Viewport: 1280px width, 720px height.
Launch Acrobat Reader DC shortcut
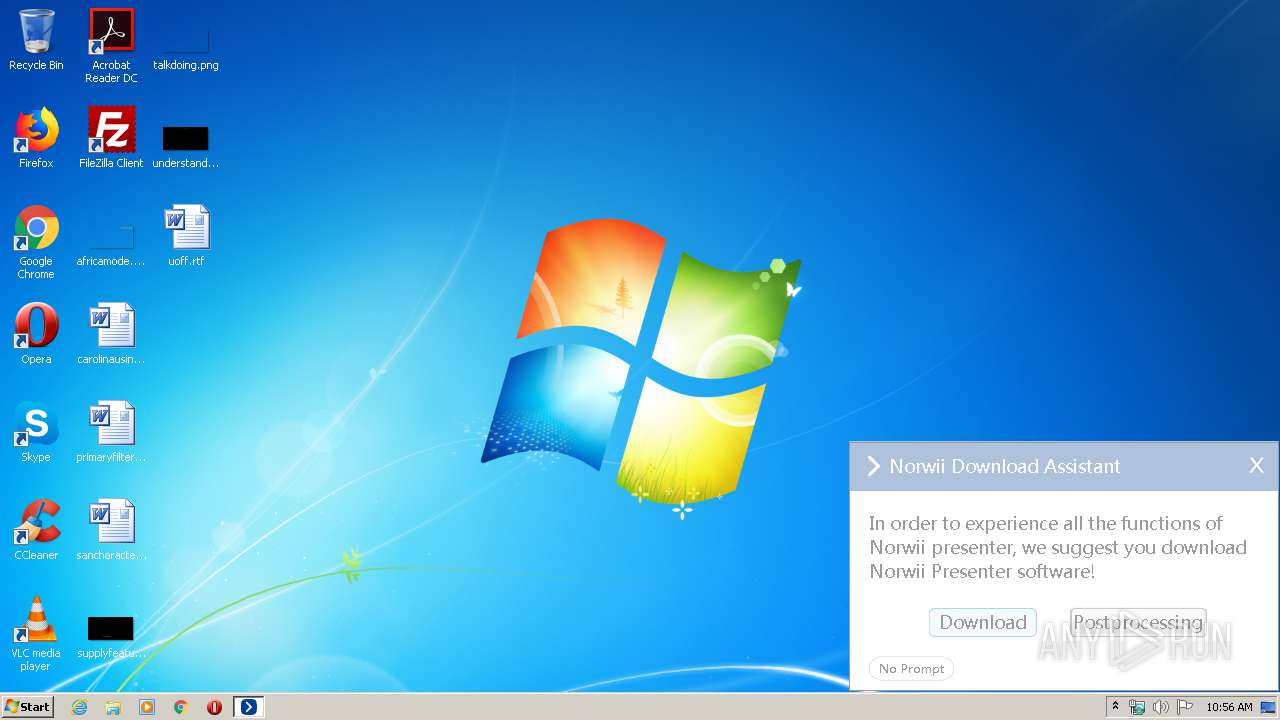pos(111,45)
